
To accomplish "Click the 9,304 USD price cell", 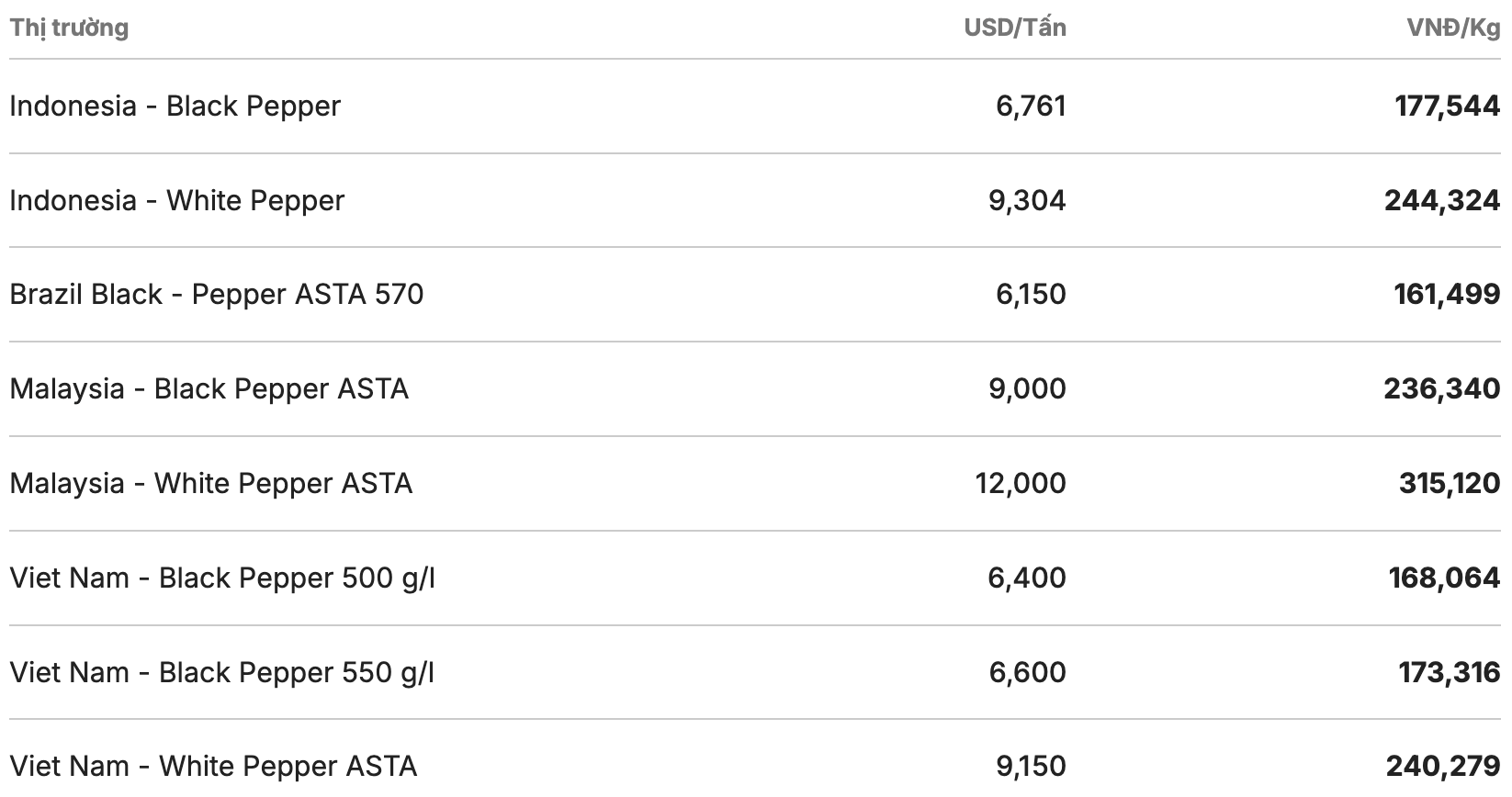I will [x=1027, y=200].
